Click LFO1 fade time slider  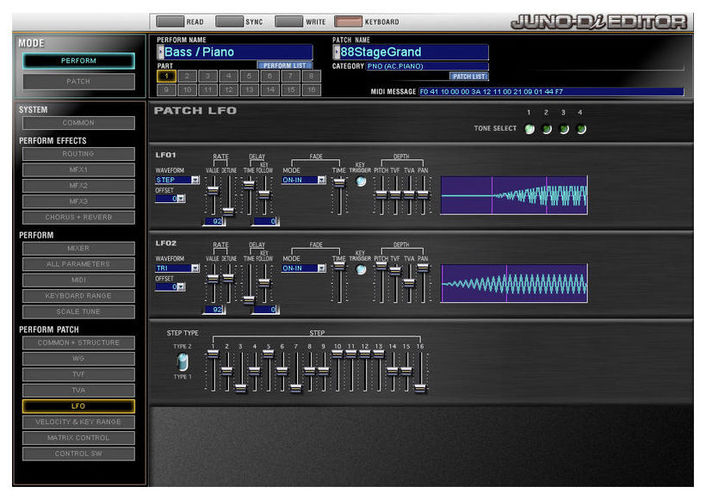click(x=339, y=182)
